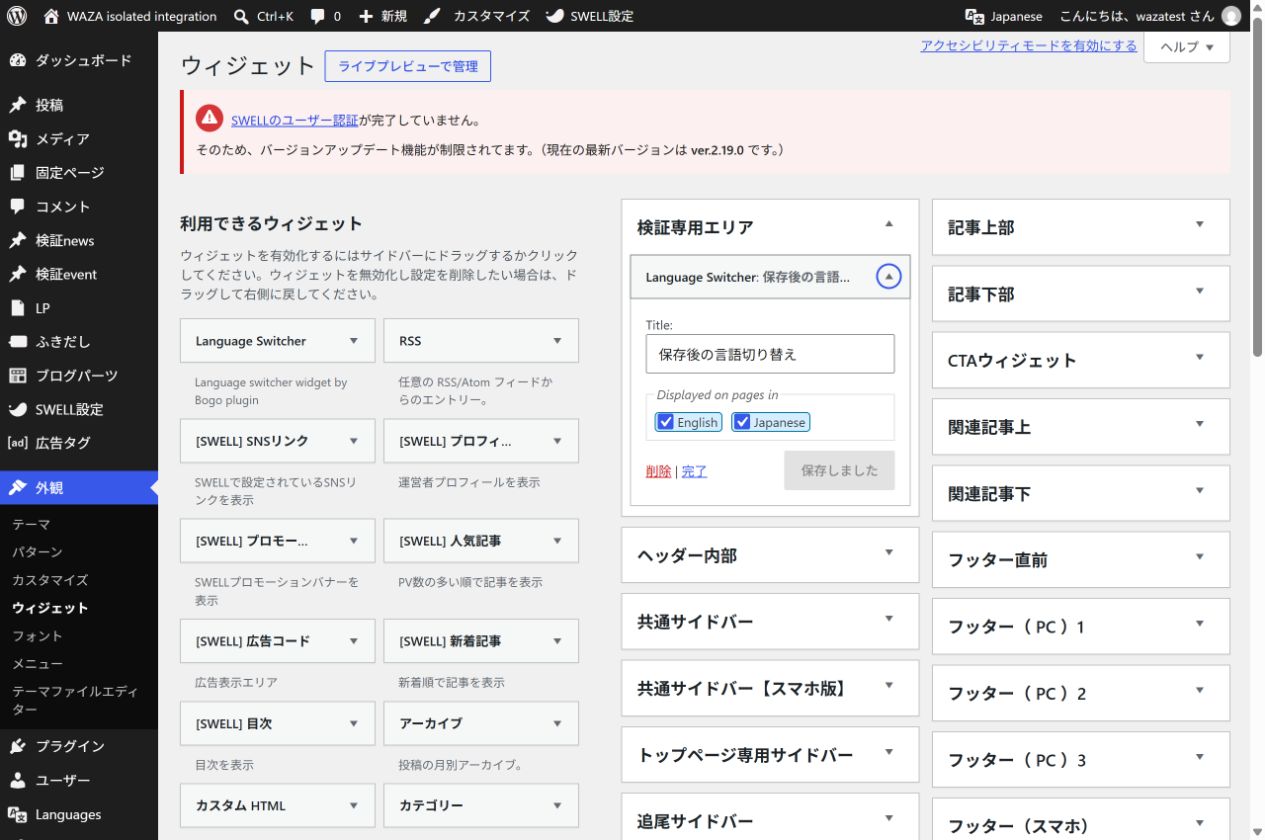This screenshot has height=840, width=1265.
Task: Expand the 関連記事上 widget area
Action: point(1200,424)
